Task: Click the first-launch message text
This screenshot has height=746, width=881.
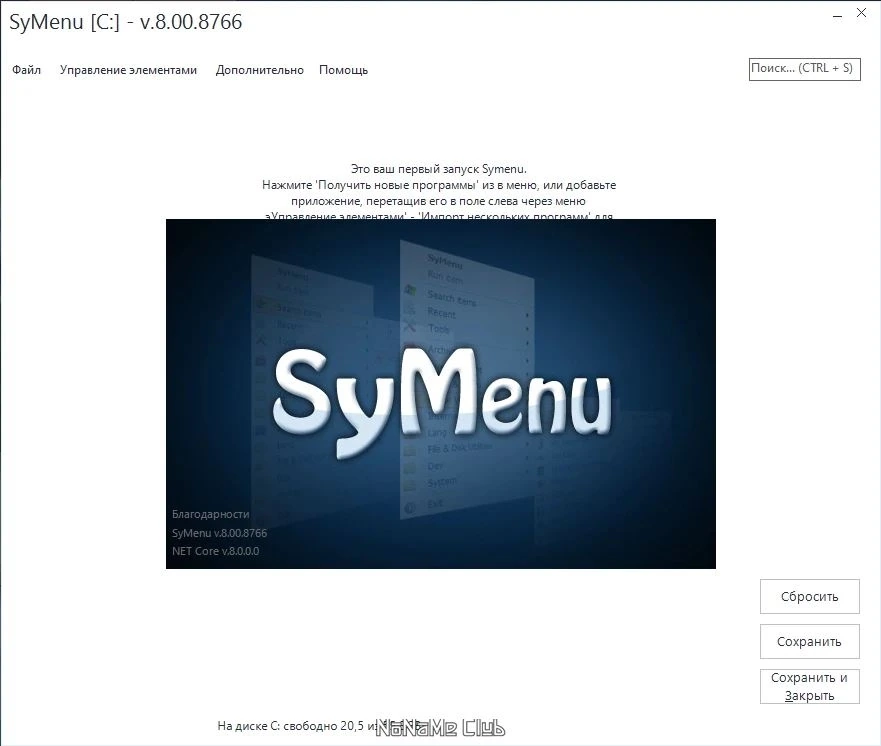Action: coord(439,193)
